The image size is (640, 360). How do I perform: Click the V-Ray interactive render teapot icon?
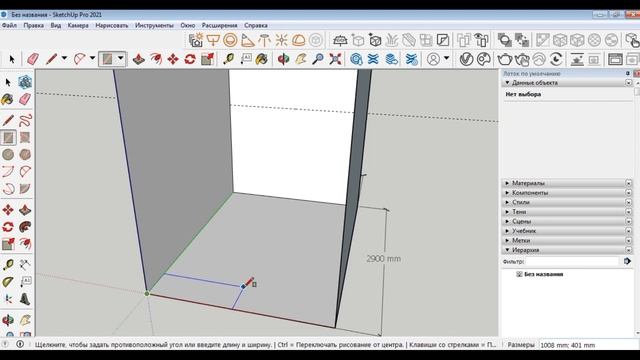click(522, 59)
